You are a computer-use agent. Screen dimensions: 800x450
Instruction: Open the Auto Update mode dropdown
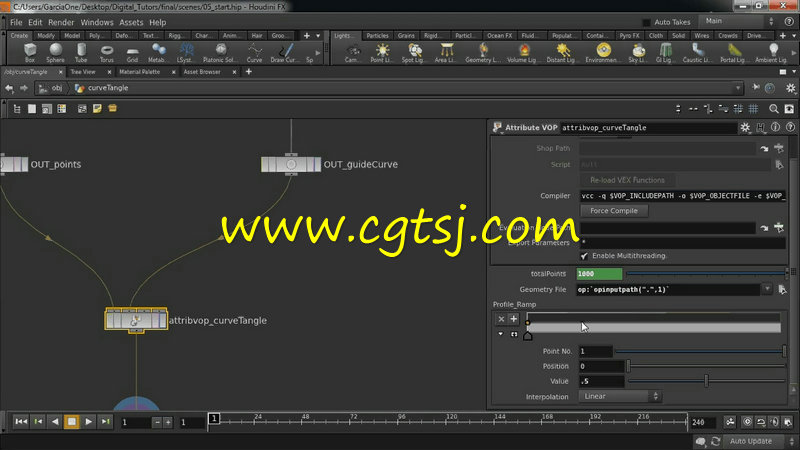(760, 441)
